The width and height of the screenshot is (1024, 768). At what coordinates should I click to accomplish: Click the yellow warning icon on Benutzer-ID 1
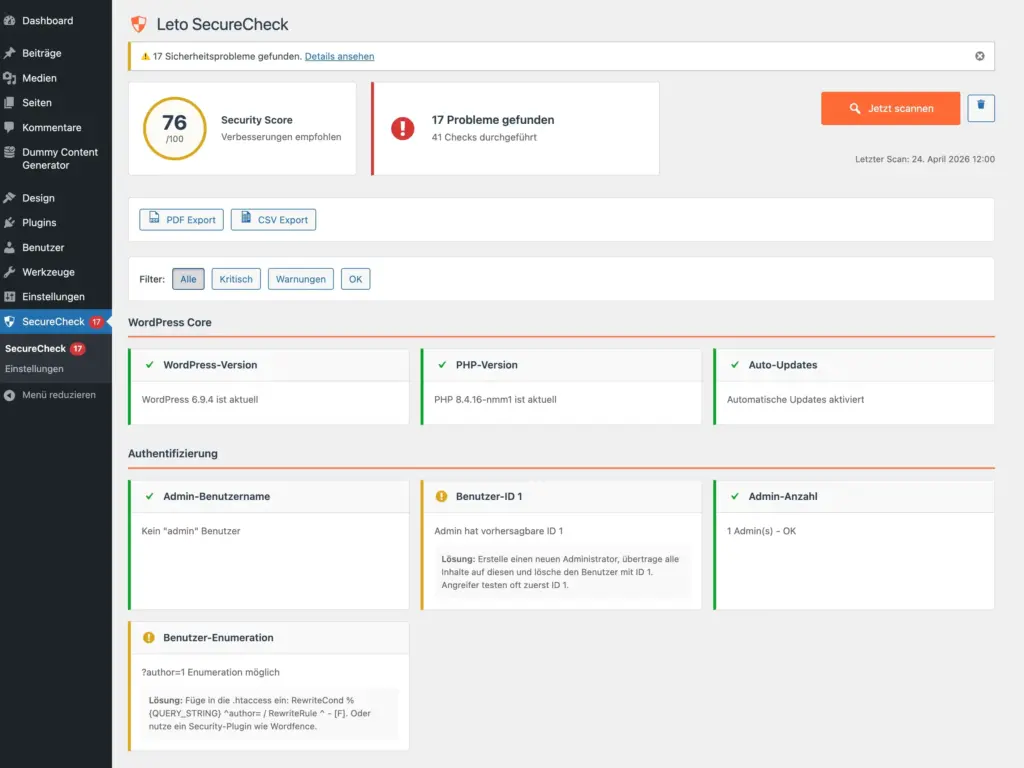(441, 496)
